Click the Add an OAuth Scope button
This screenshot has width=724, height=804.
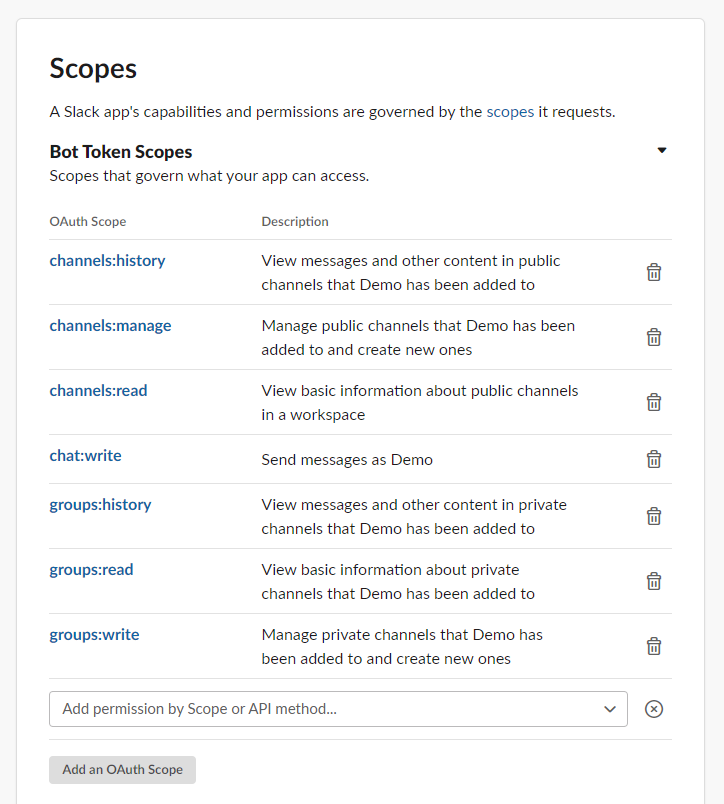tap(122, 770)
